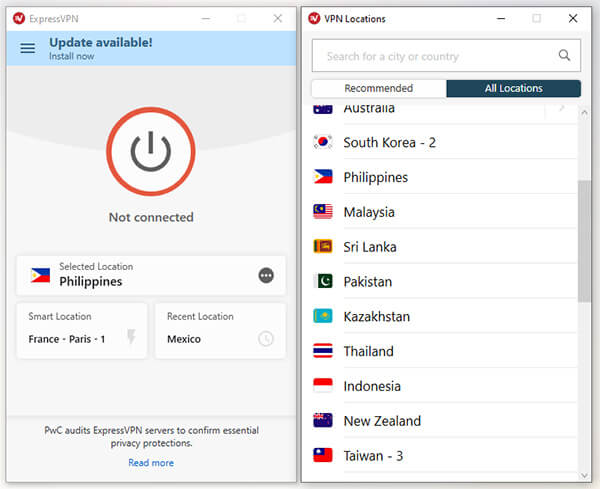Select Recent Location Mexico
The height and width of the screenshot is (489, 600).
point(220,331)
